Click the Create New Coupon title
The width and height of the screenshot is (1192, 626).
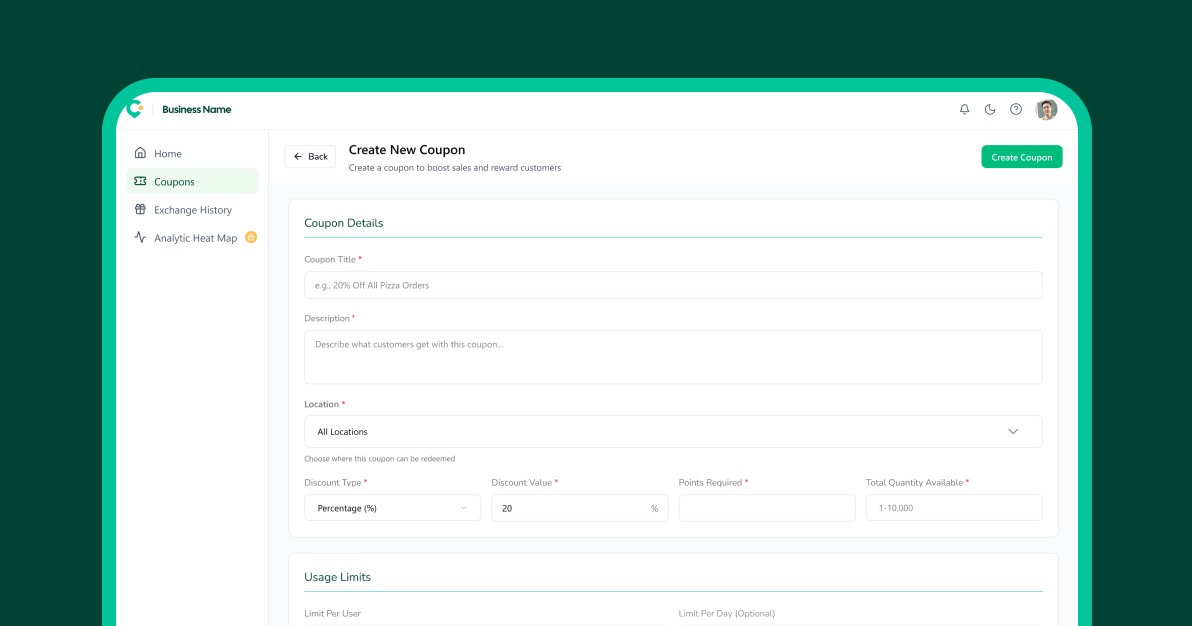click(407, 150)
